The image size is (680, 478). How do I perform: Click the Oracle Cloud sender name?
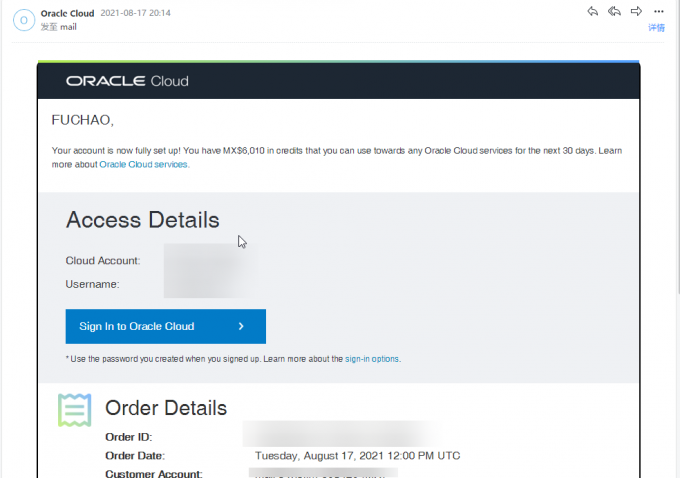[x=67, y=13]
